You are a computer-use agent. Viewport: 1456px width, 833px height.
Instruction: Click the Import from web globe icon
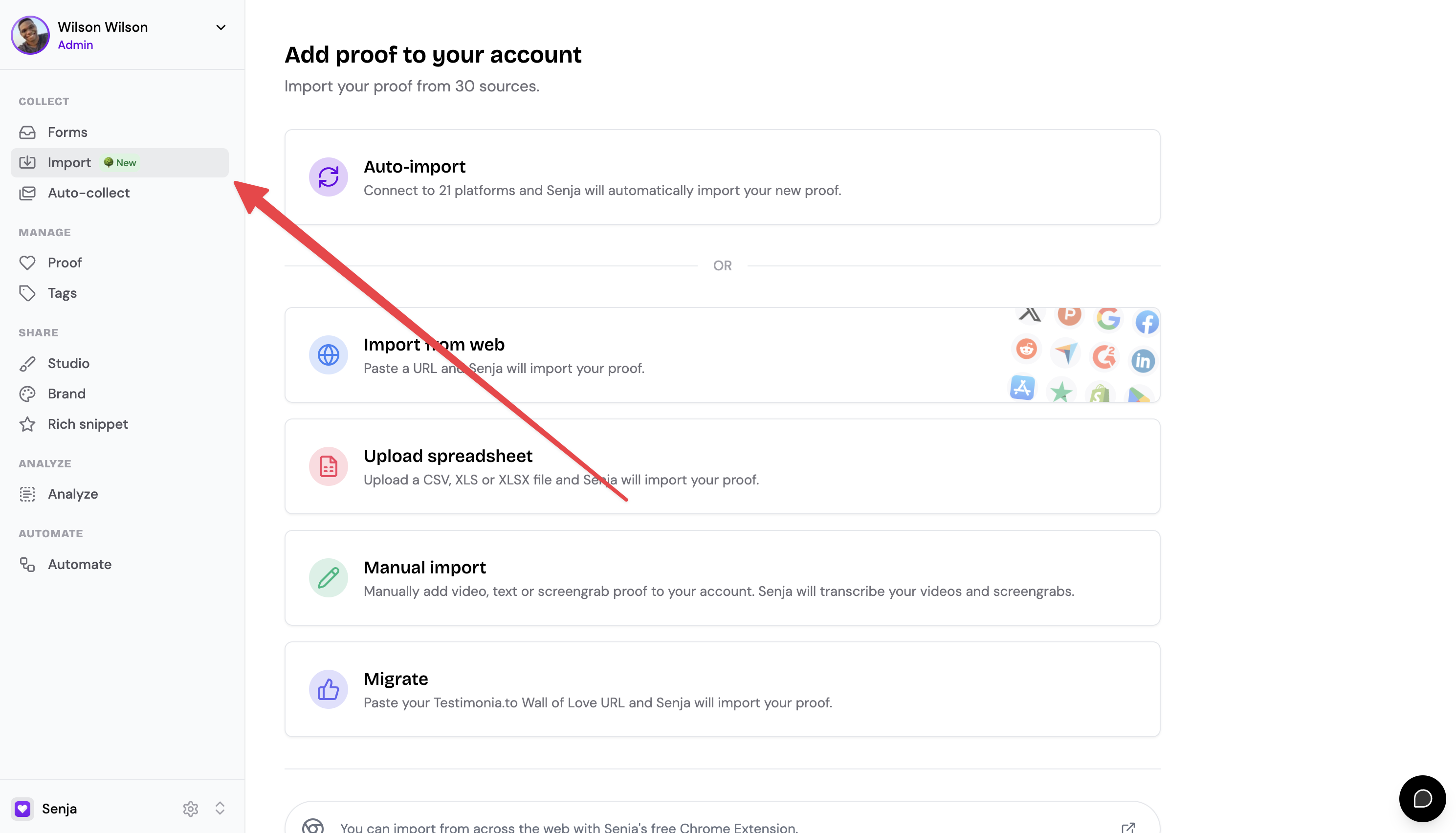point(329,355)
